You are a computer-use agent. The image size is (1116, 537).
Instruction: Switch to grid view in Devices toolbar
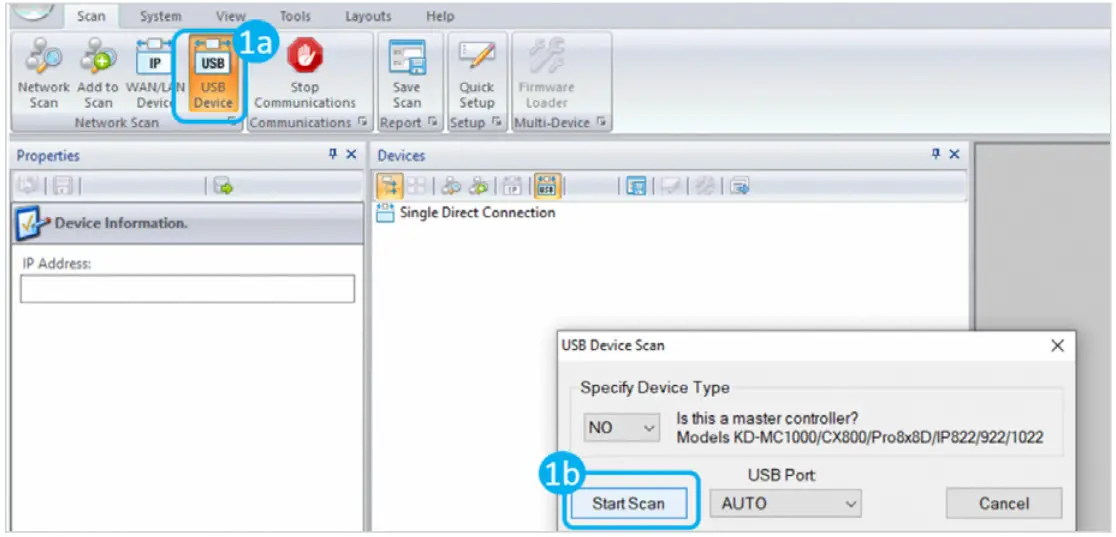[416, 187]
